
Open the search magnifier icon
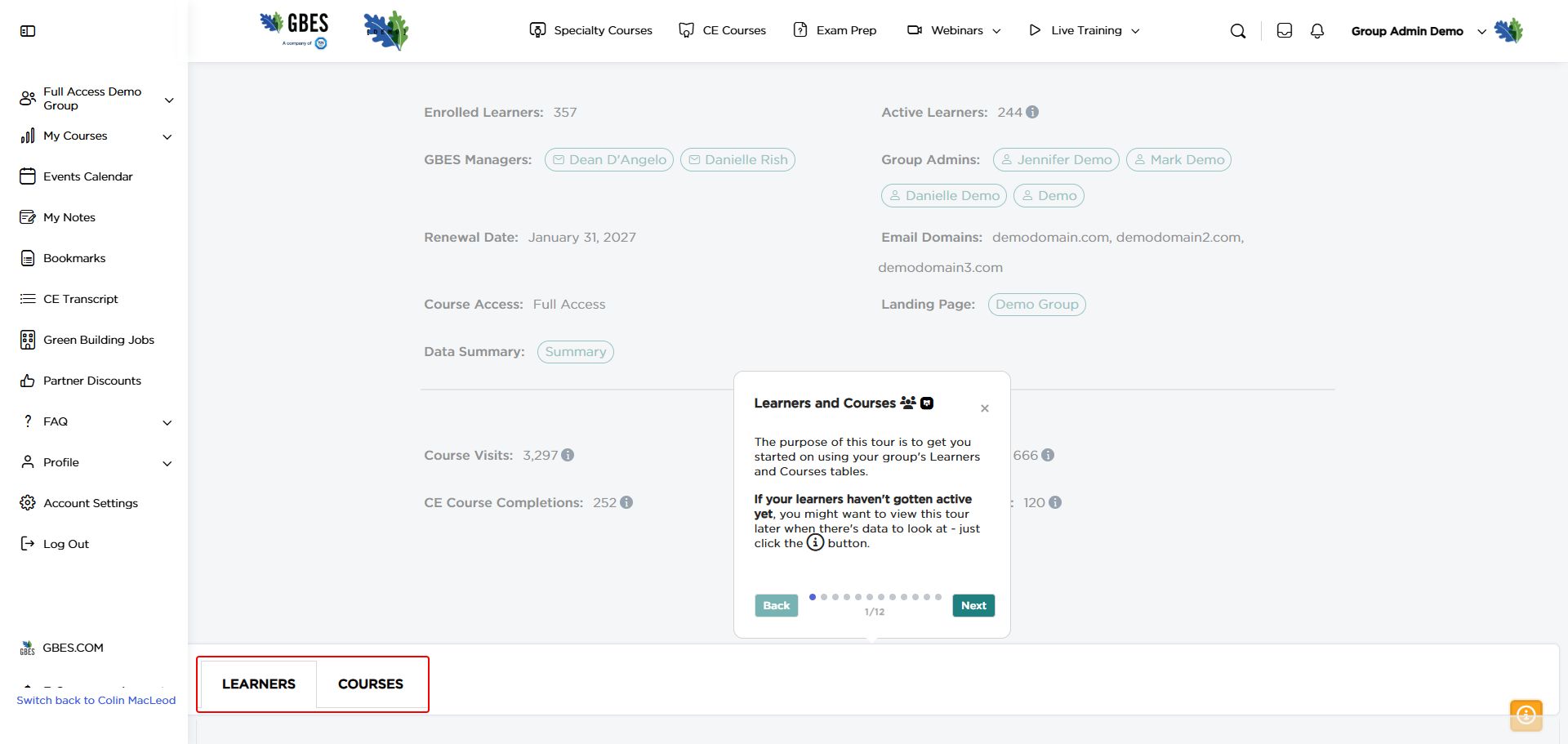pos(1238,31)
